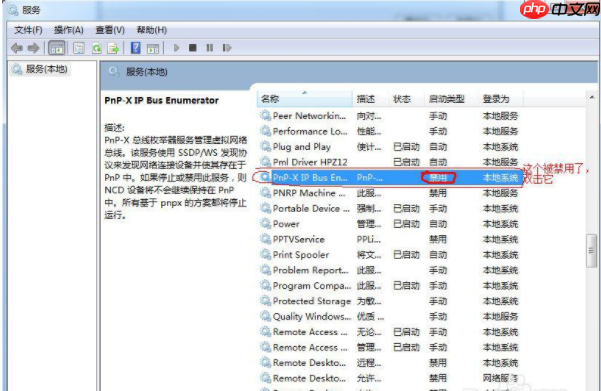Toggle the show/hide console tree icon

[x=57, y=48]
